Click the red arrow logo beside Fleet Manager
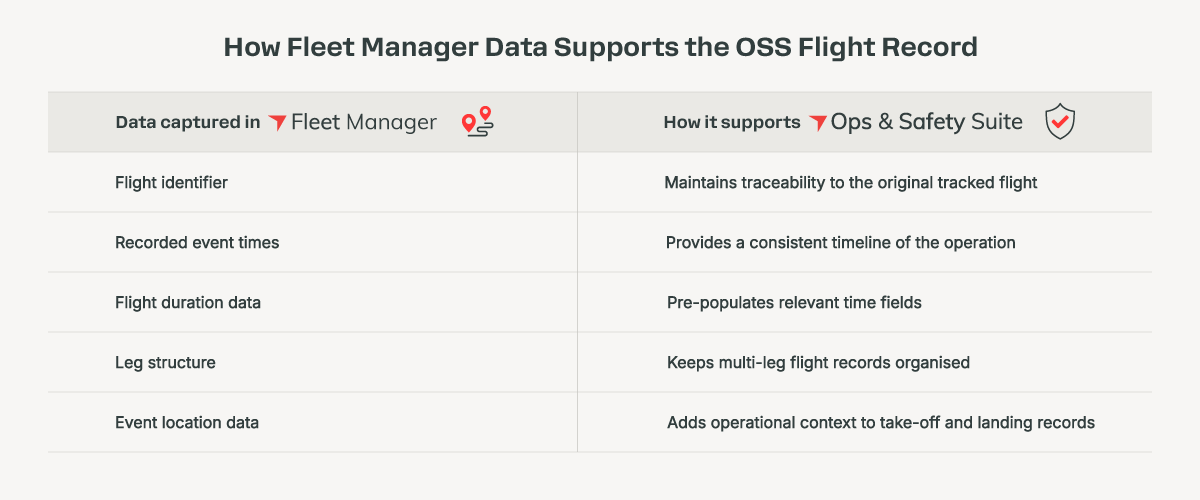 [278, 123]
